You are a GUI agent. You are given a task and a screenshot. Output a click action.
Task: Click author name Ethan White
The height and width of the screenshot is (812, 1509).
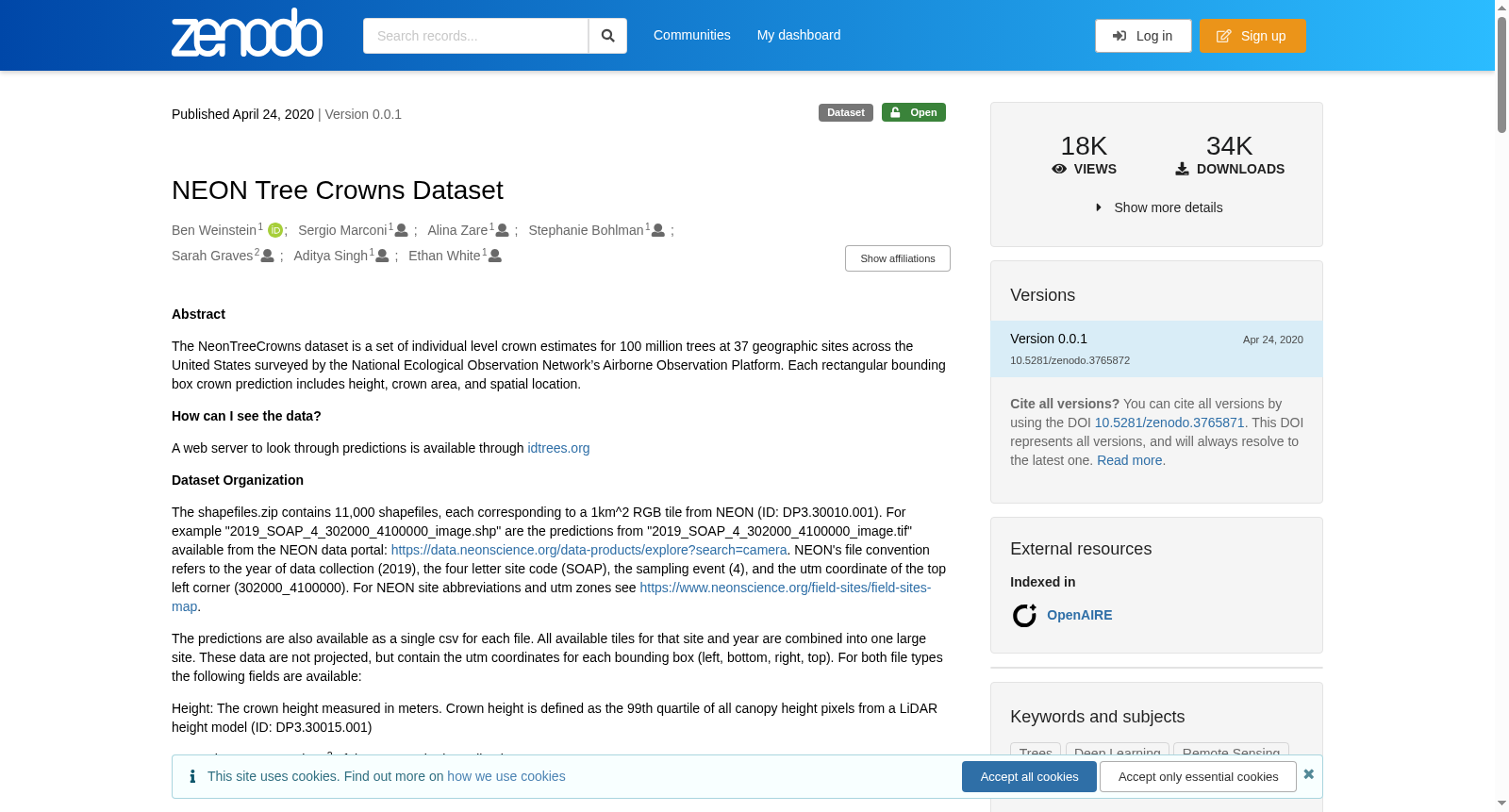[444, 256]
